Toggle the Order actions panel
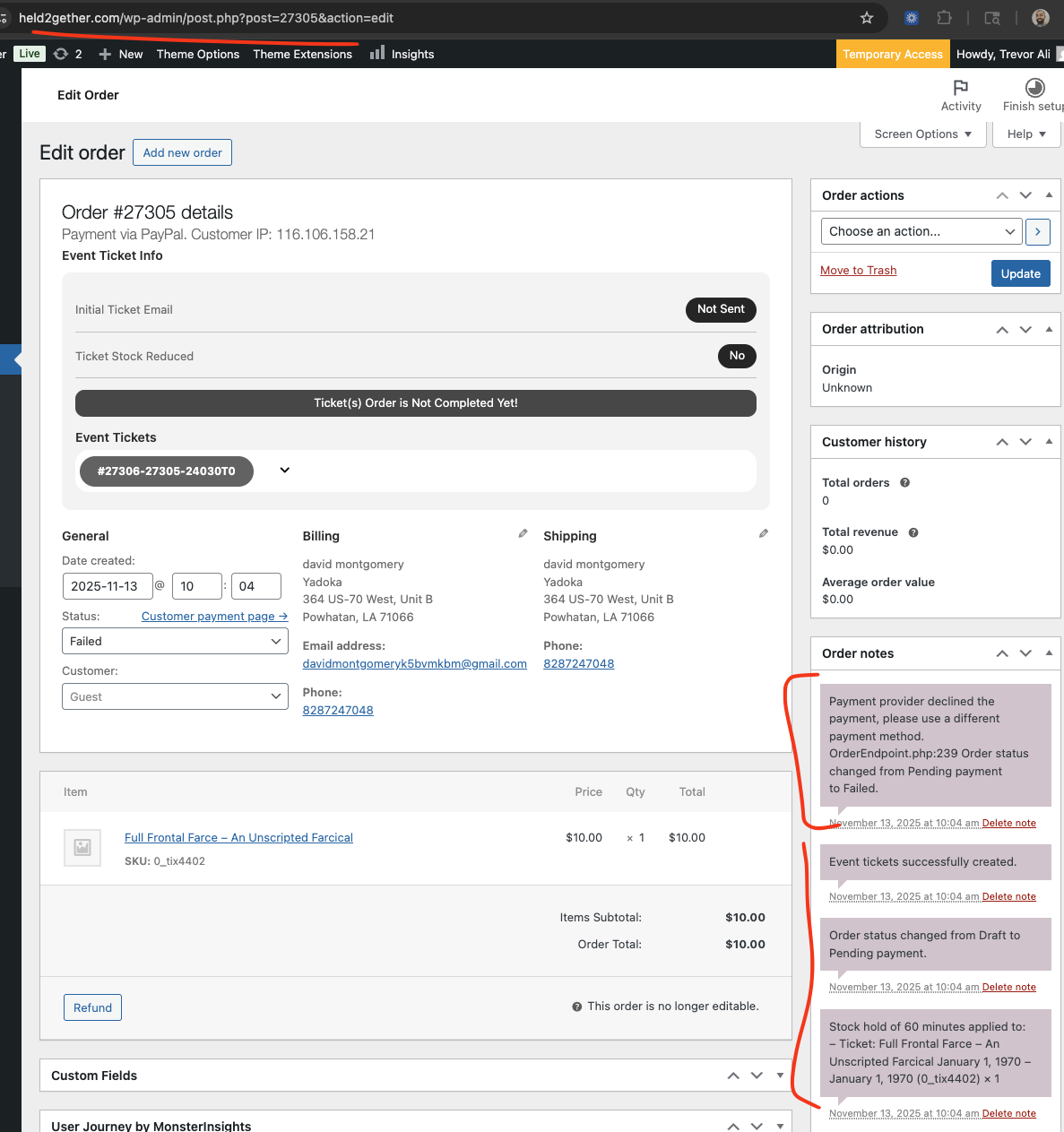1064x1132 pixels. click(1049, 195)
